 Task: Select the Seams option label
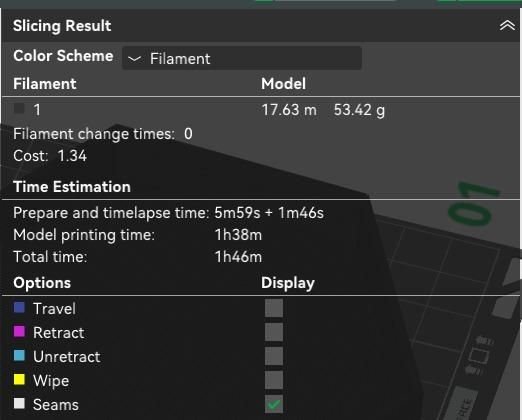coord(56,405)
